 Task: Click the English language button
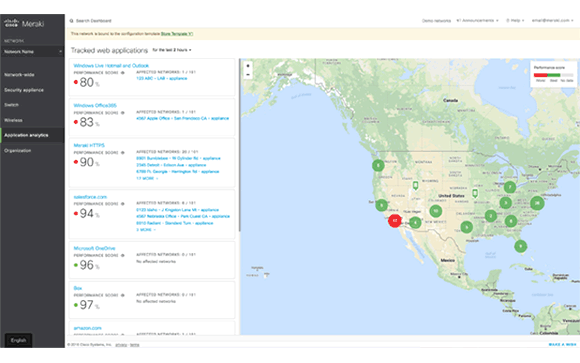tap(18, 340)
